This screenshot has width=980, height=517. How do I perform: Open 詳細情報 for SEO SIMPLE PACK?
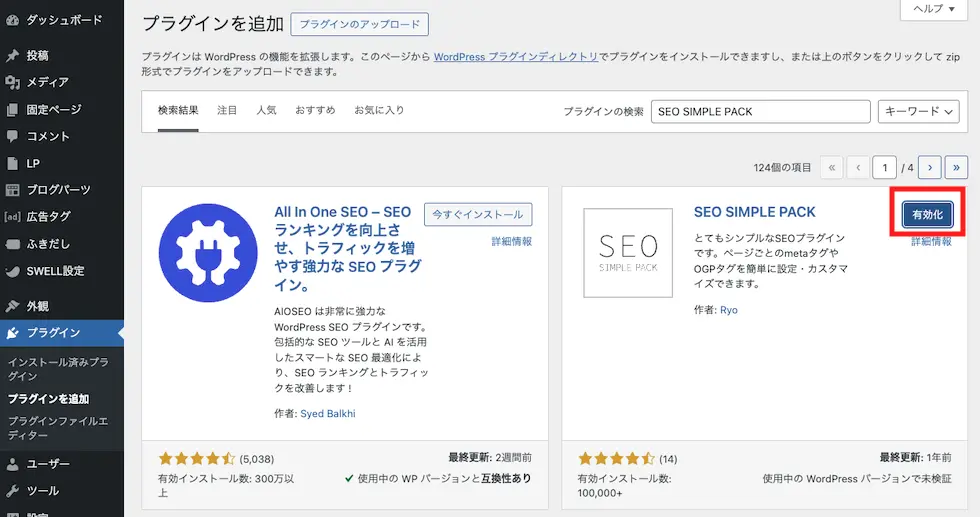tap(931, 241)
